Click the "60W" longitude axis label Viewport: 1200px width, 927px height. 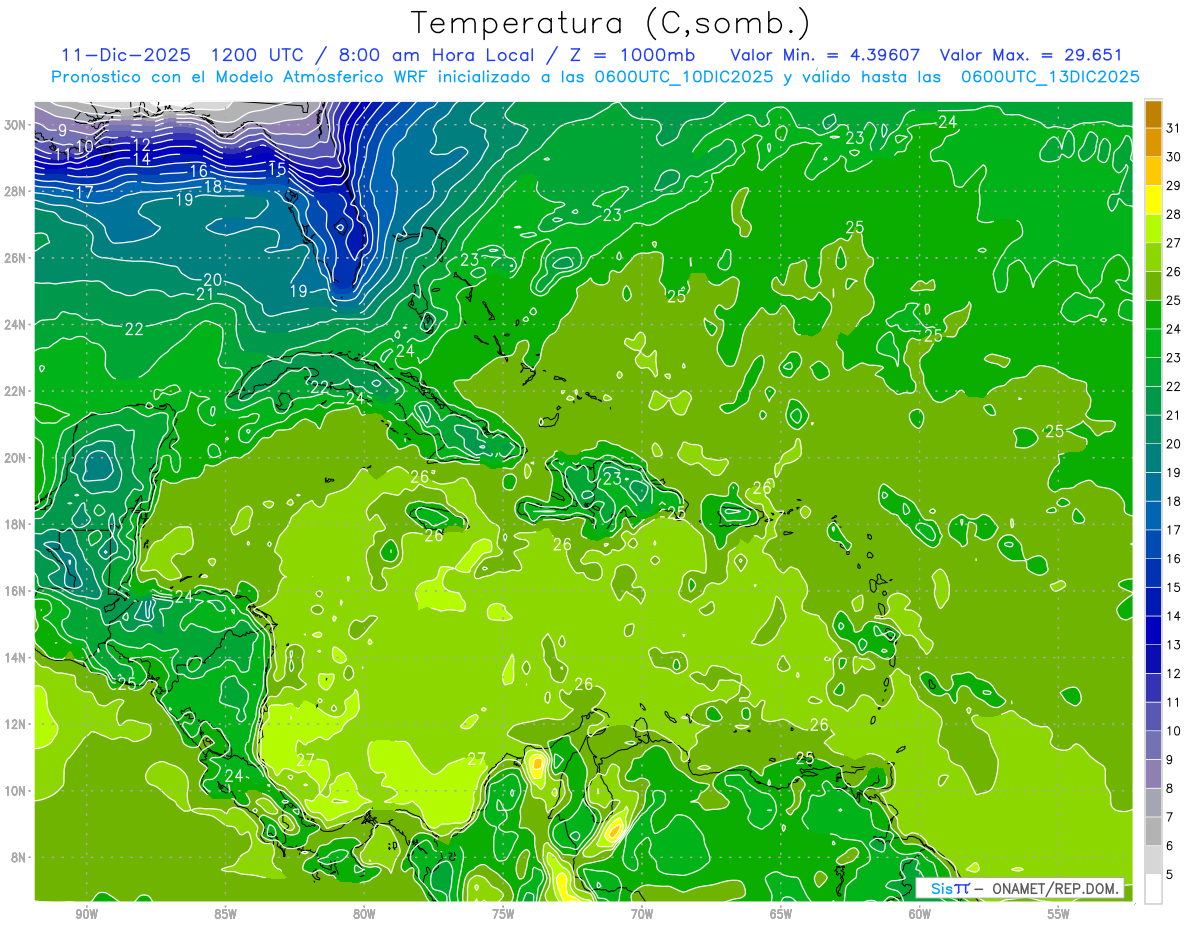(920, 915)
